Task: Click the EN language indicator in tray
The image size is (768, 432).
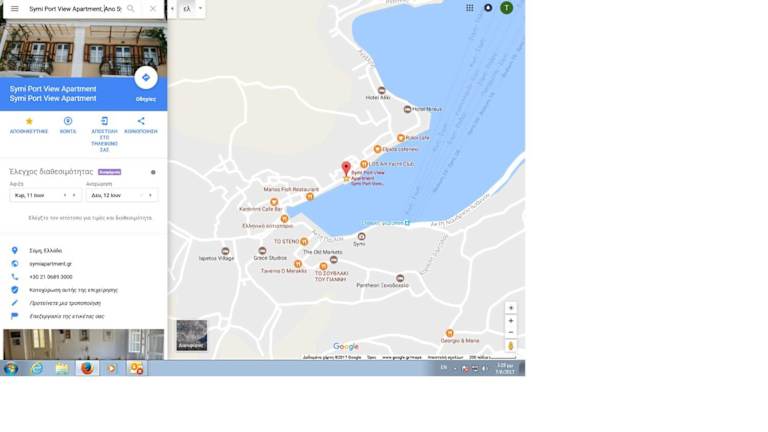Action: point(444,367)
